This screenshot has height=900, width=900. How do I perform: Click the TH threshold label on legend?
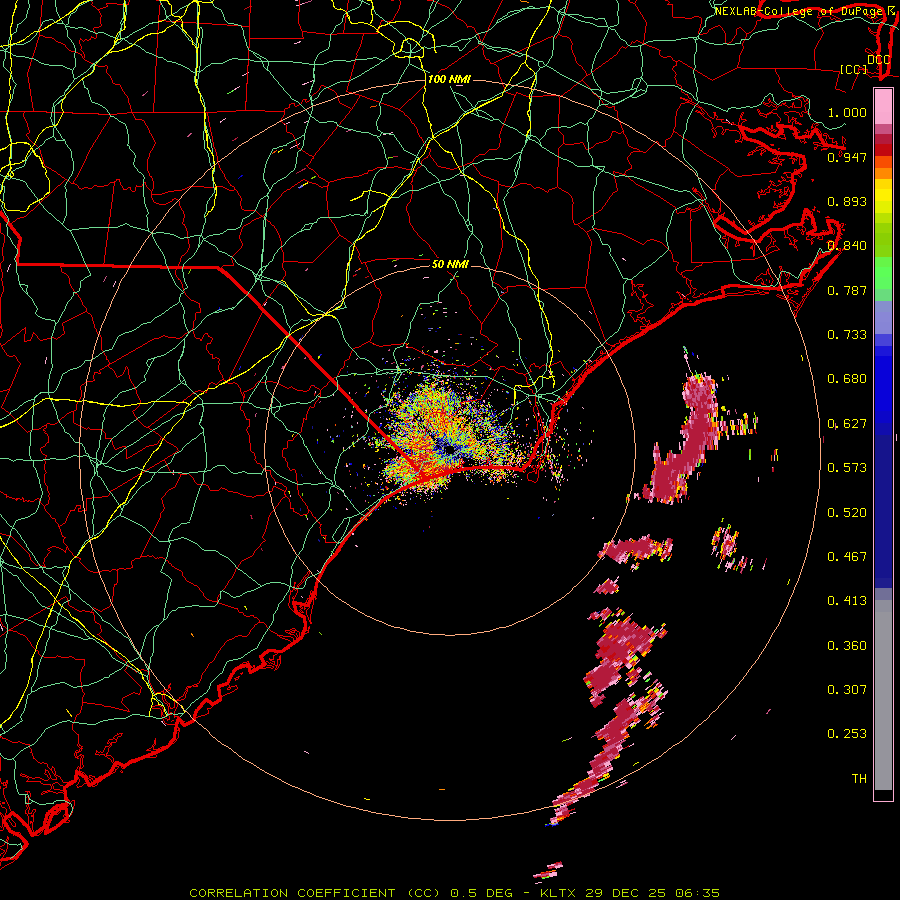[859, 779]
